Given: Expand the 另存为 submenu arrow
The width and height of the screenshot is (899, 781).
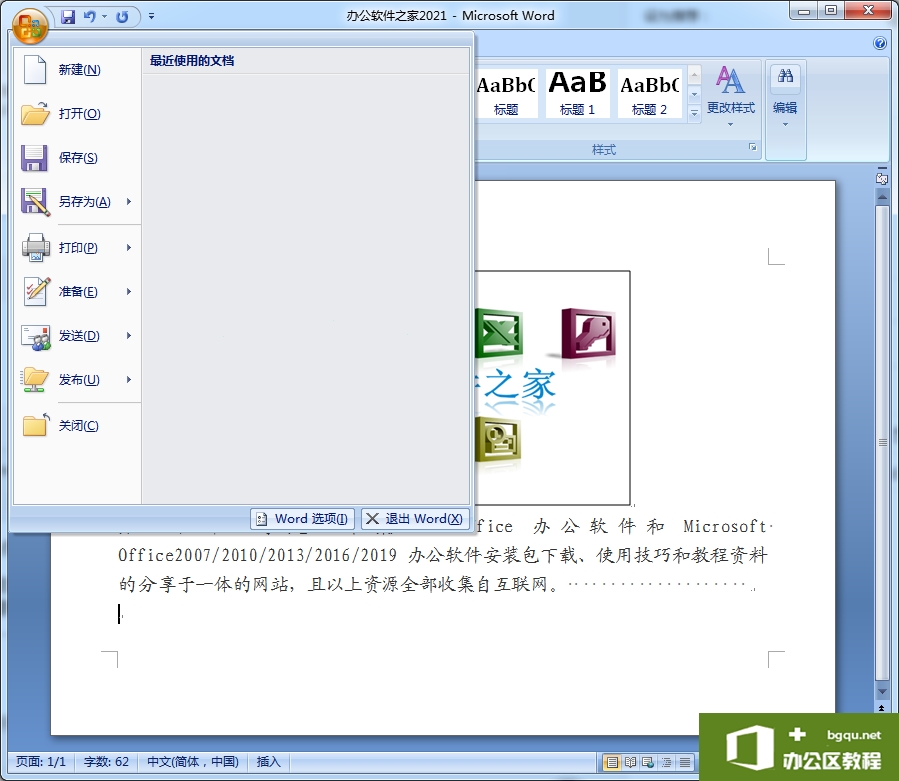Looking at the screenshot, I should (129, 202).
